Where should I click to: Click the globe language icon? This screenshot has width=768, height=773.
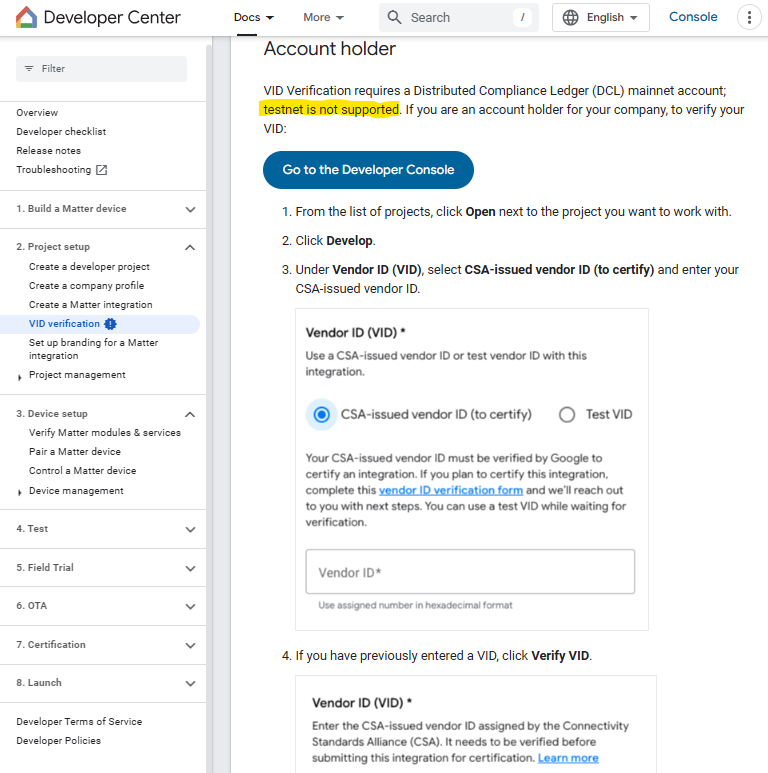tap(571, 17)
